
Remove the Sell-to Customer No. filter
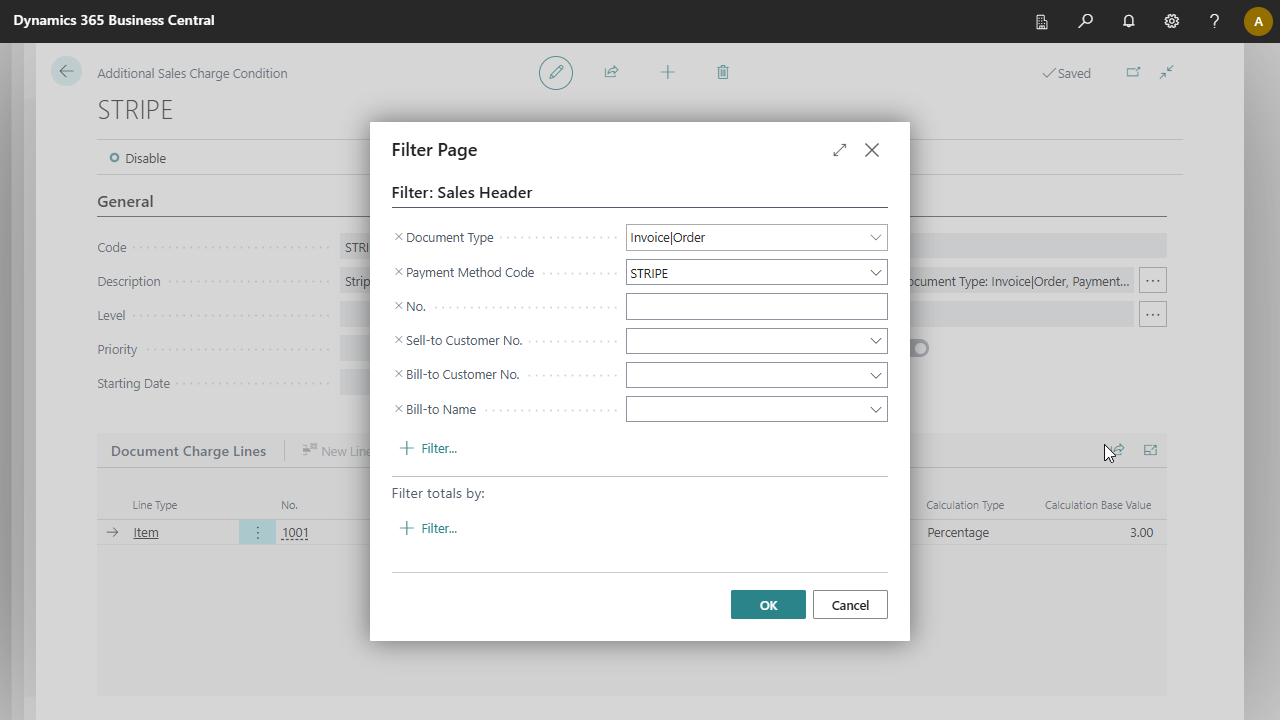tap(399, 340)
